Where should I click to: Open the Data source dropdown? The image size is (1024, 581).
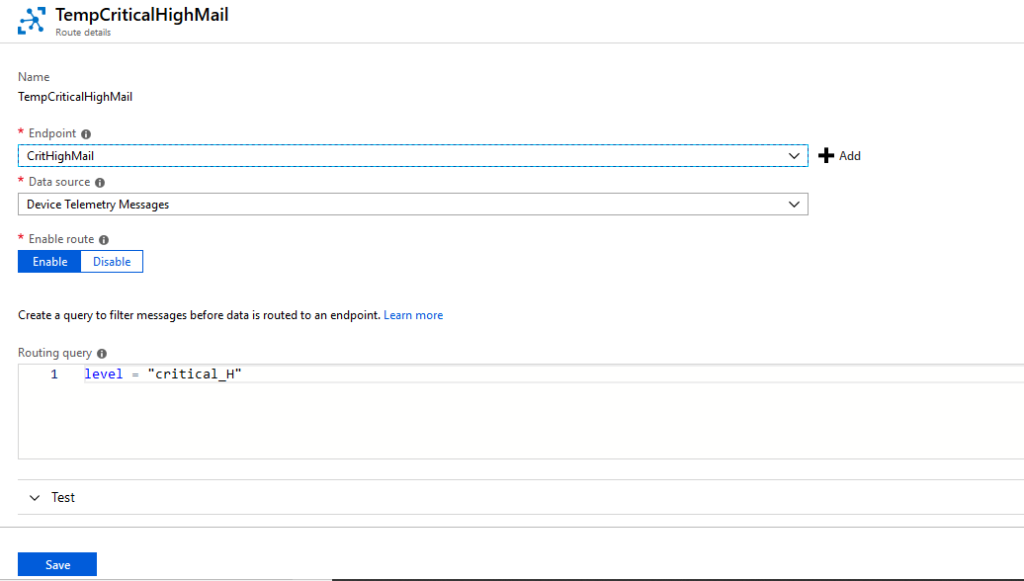[x=413, y=204]
